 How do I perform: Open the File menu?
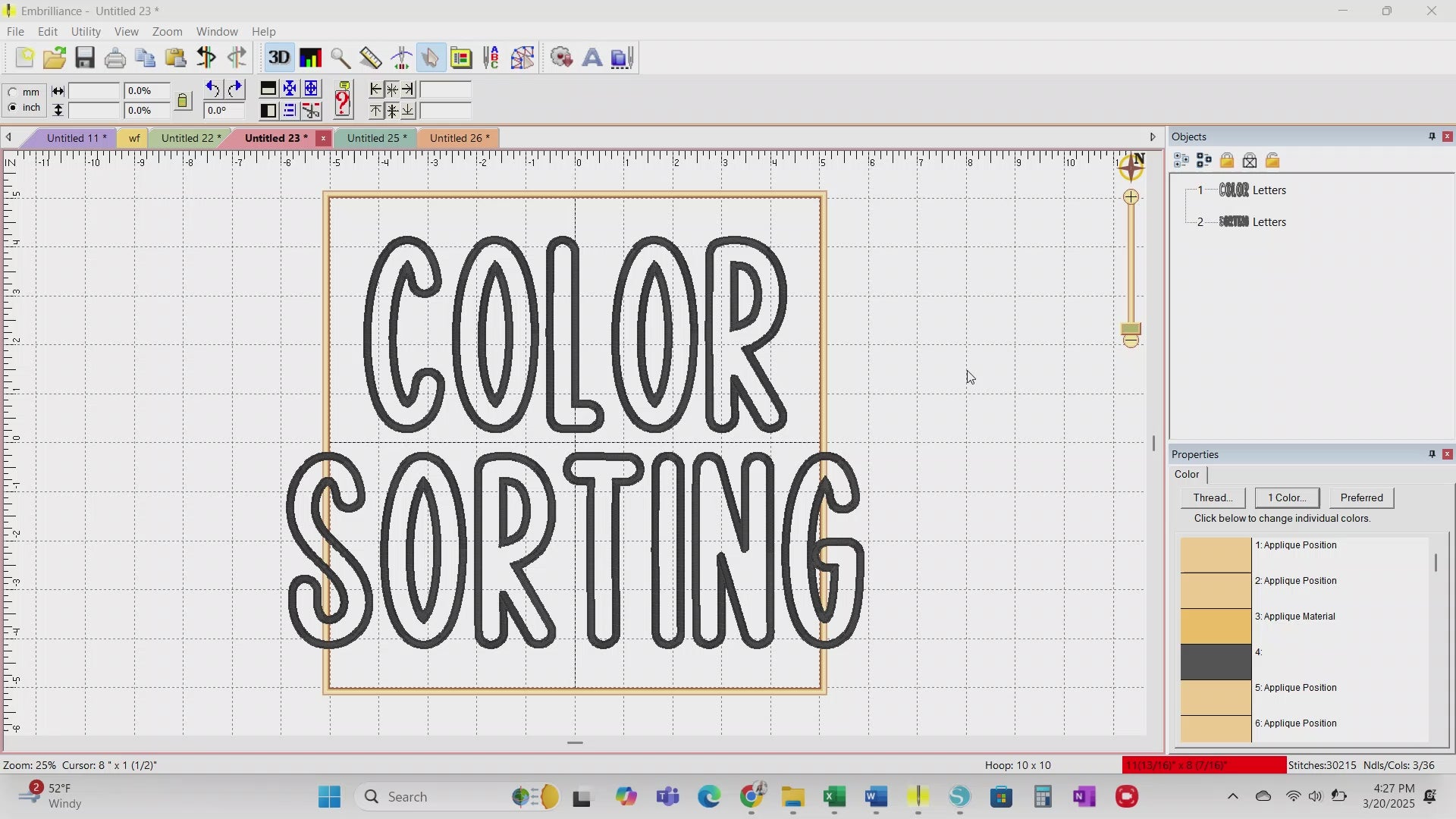pos(15,31)
